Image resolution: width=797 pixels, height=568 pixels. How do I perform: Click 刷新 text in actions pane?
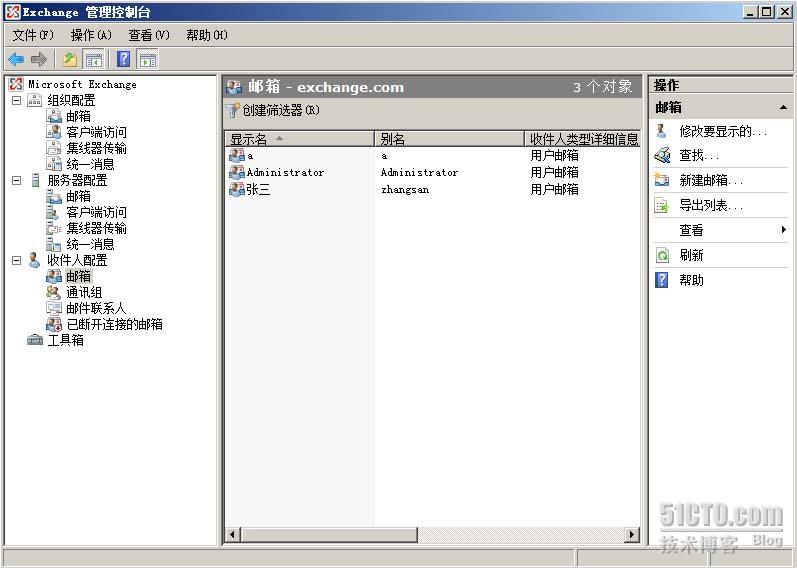click(691, 255)
